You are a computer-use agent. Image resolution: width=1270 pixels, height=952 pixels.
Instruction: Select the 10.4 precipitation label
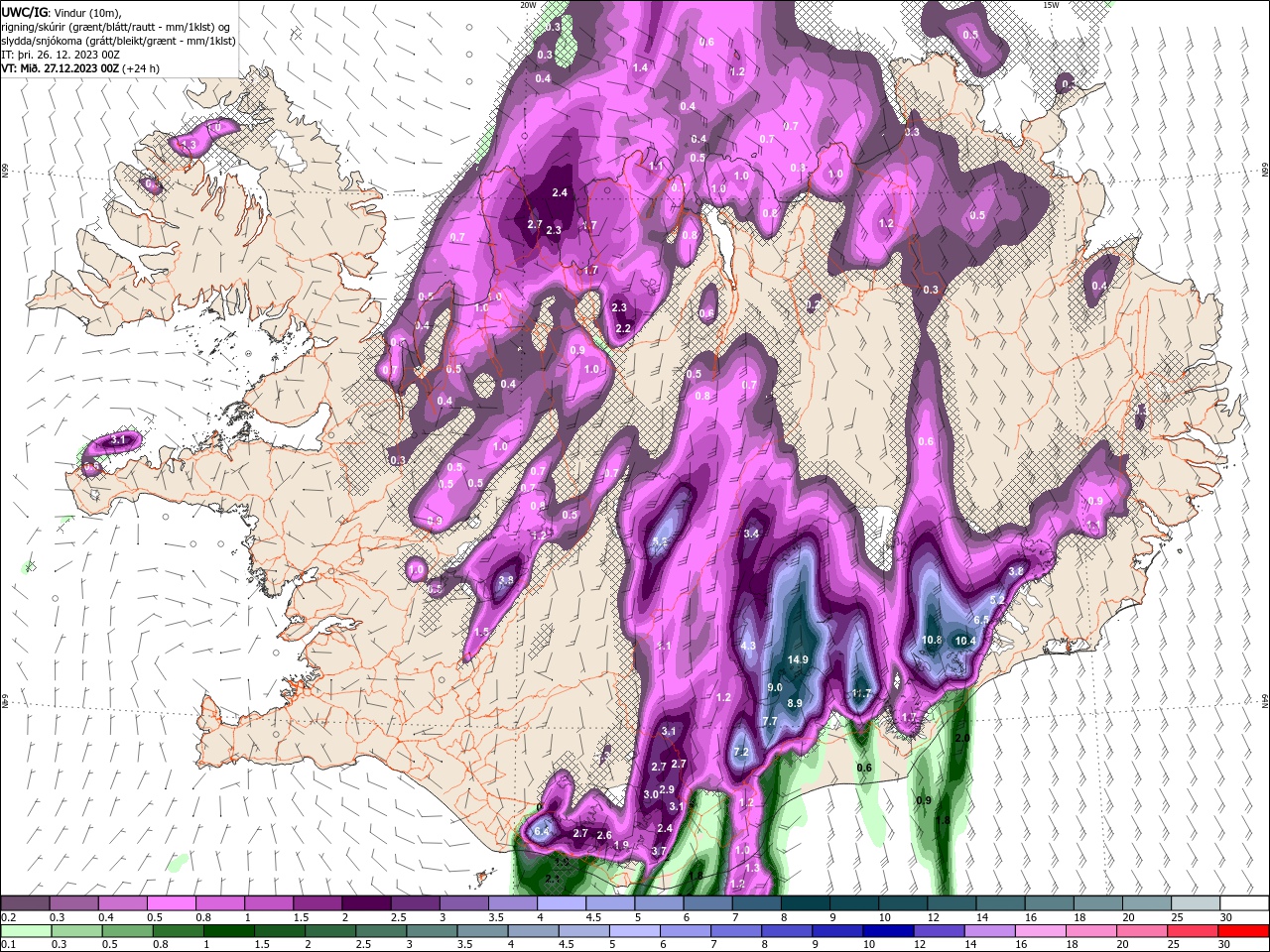[x=965, y=641]
